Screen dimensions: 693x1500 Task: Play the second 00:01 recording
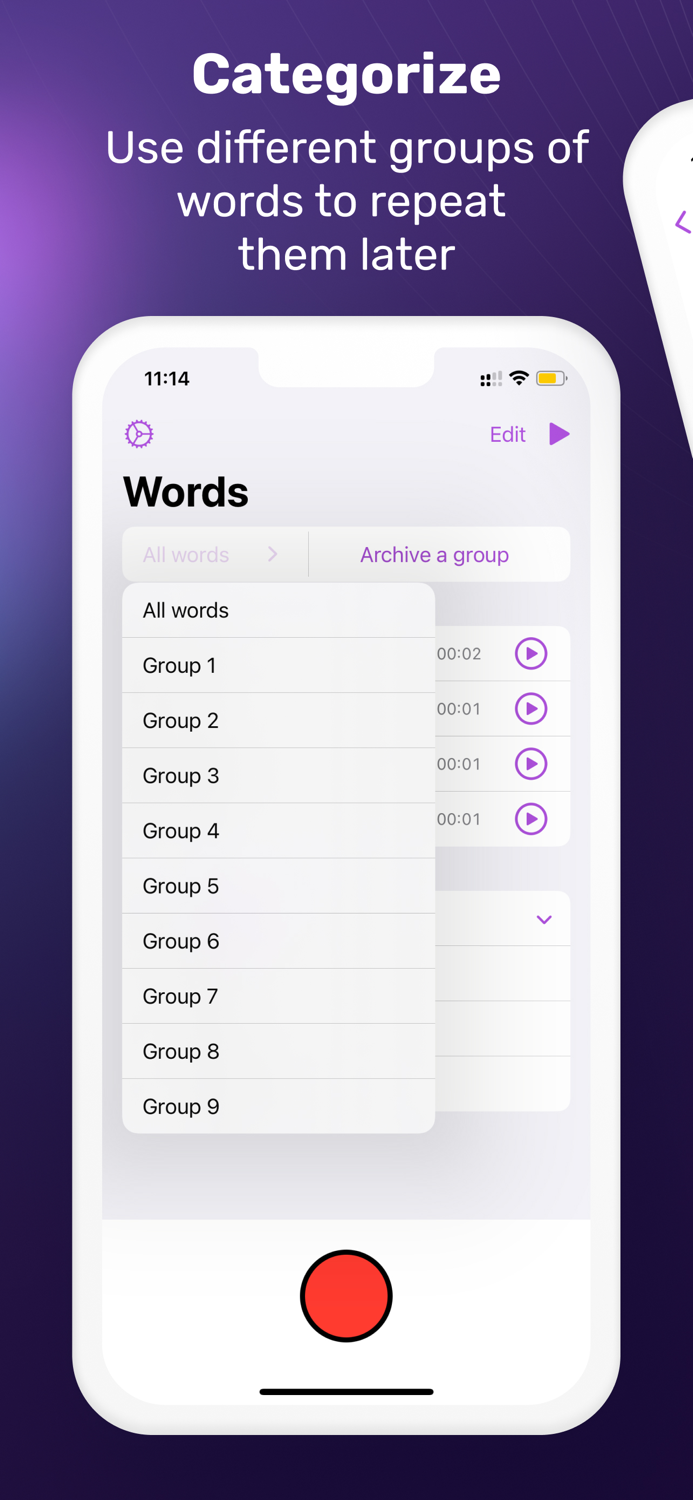pos(531,764)
